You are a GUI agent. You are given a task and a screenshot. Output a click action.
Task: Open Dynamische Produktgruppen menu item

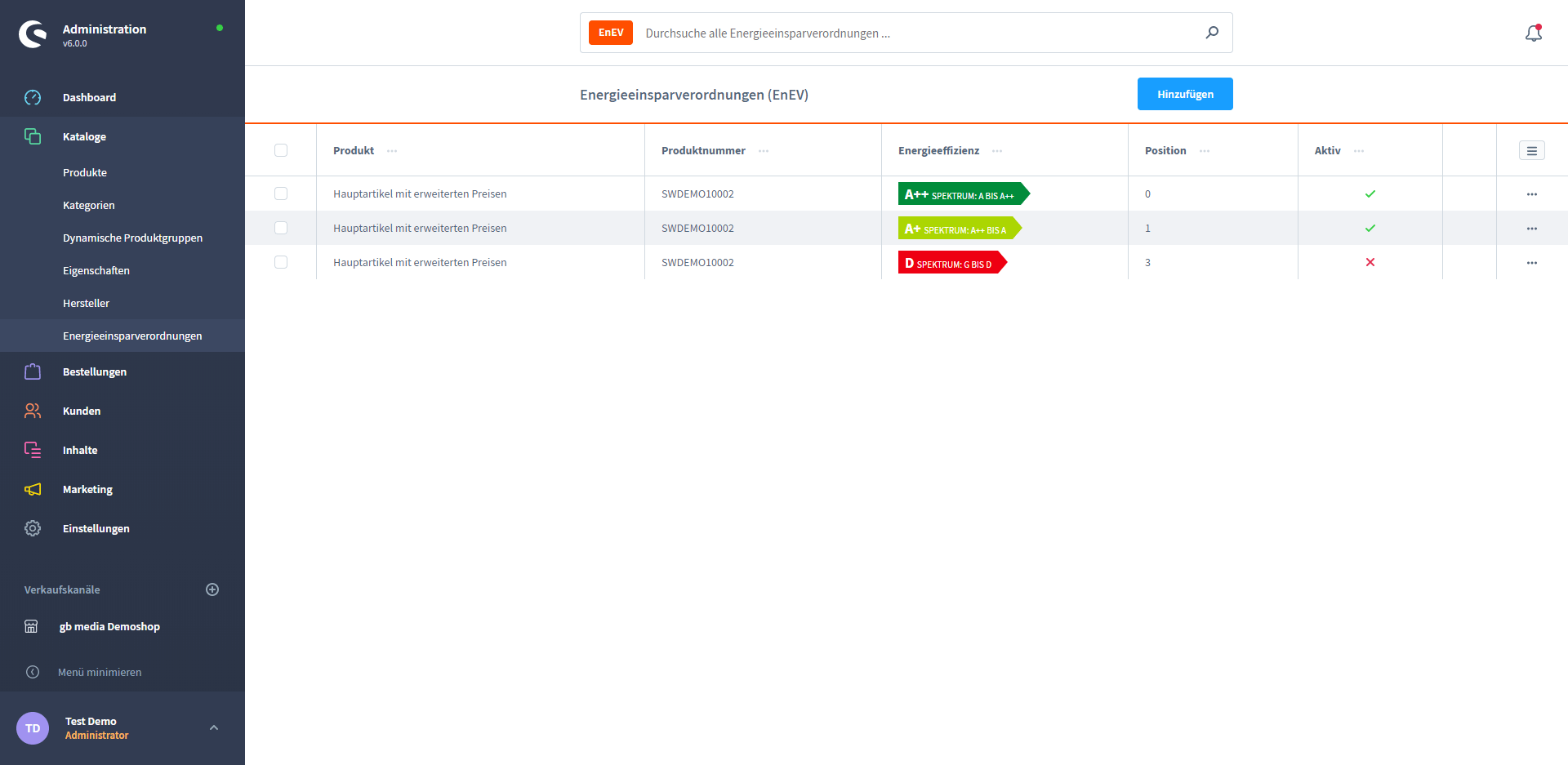click(x=132, y=238)
